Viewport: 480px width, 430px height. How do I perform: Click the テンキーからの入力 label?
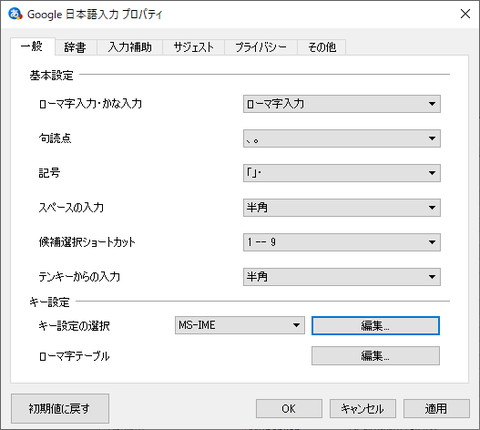click(x=79, y=277)
